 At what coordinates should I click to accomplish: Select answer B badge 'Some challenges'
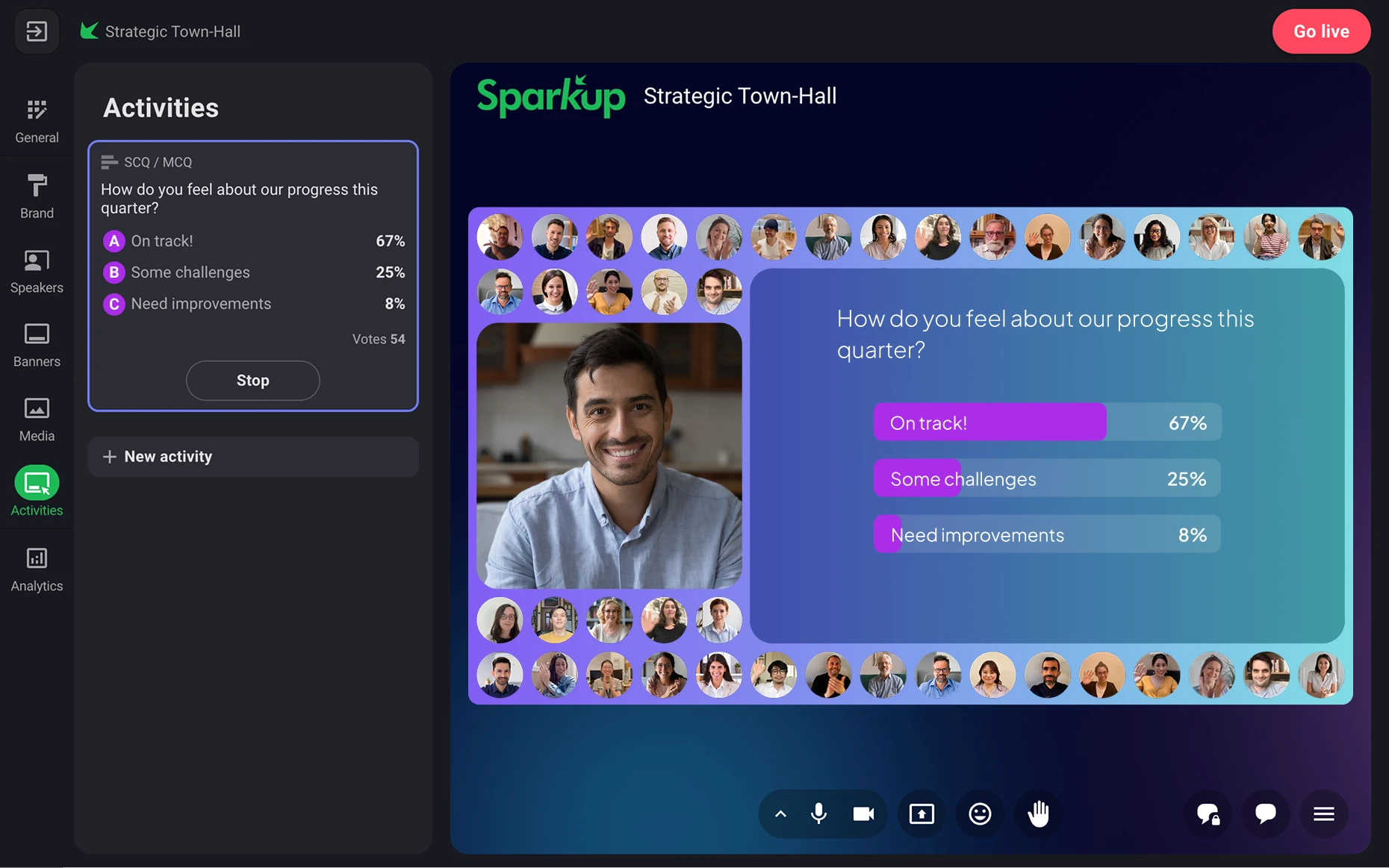point(114,272)
